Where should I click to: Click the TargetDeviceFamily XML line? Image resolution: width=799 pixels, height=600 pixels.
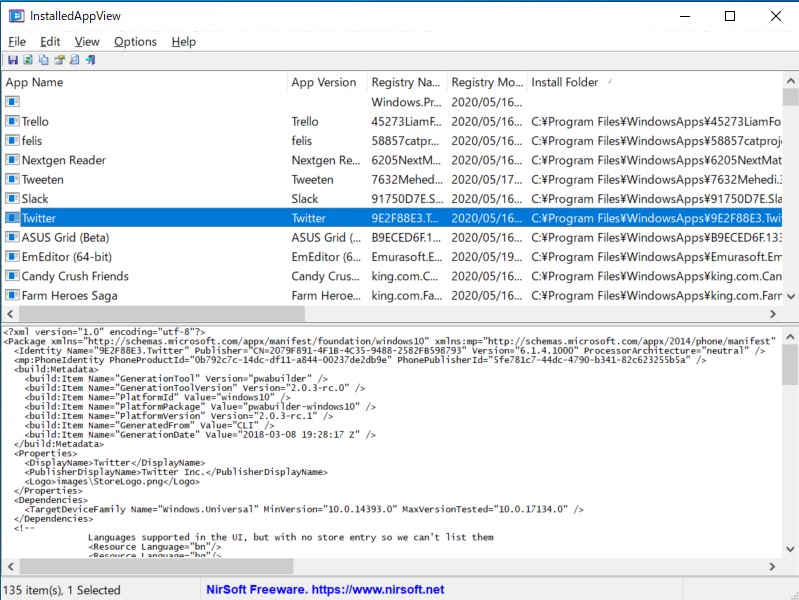click(x=304, y=509)
